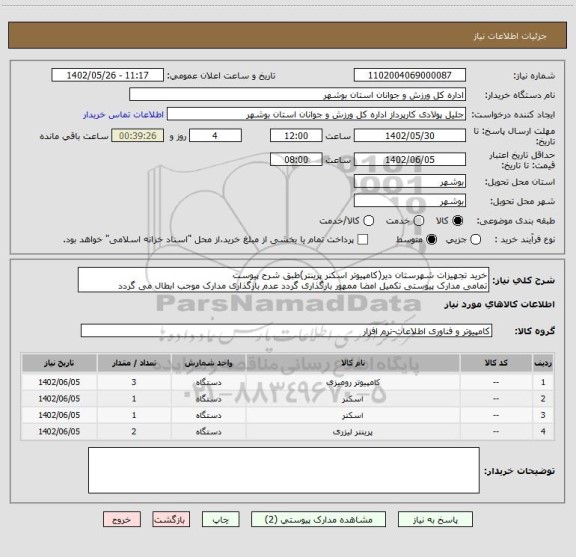Click the تاریخ نیاز column header
Screen dimensions: 576x557
coord(59,363)
